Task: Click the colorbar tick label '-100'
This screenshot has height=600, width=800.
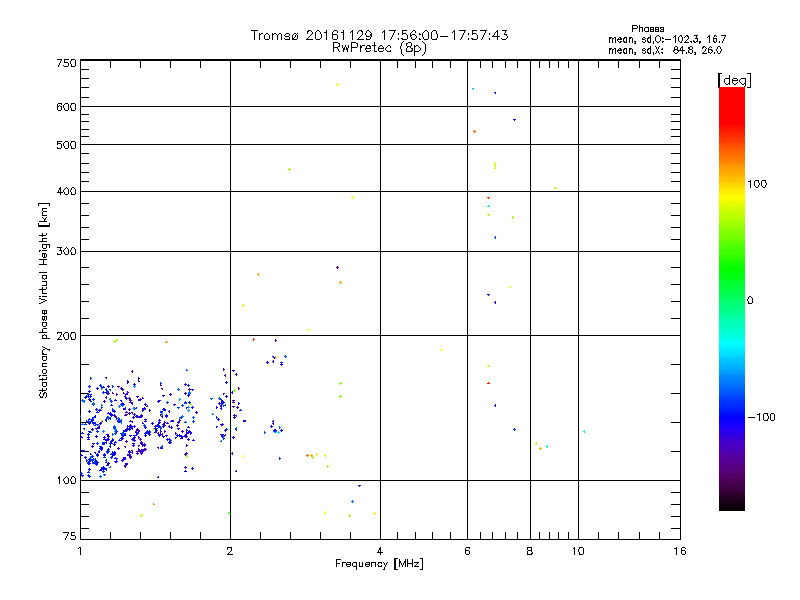Action: [x=762, y=417]
